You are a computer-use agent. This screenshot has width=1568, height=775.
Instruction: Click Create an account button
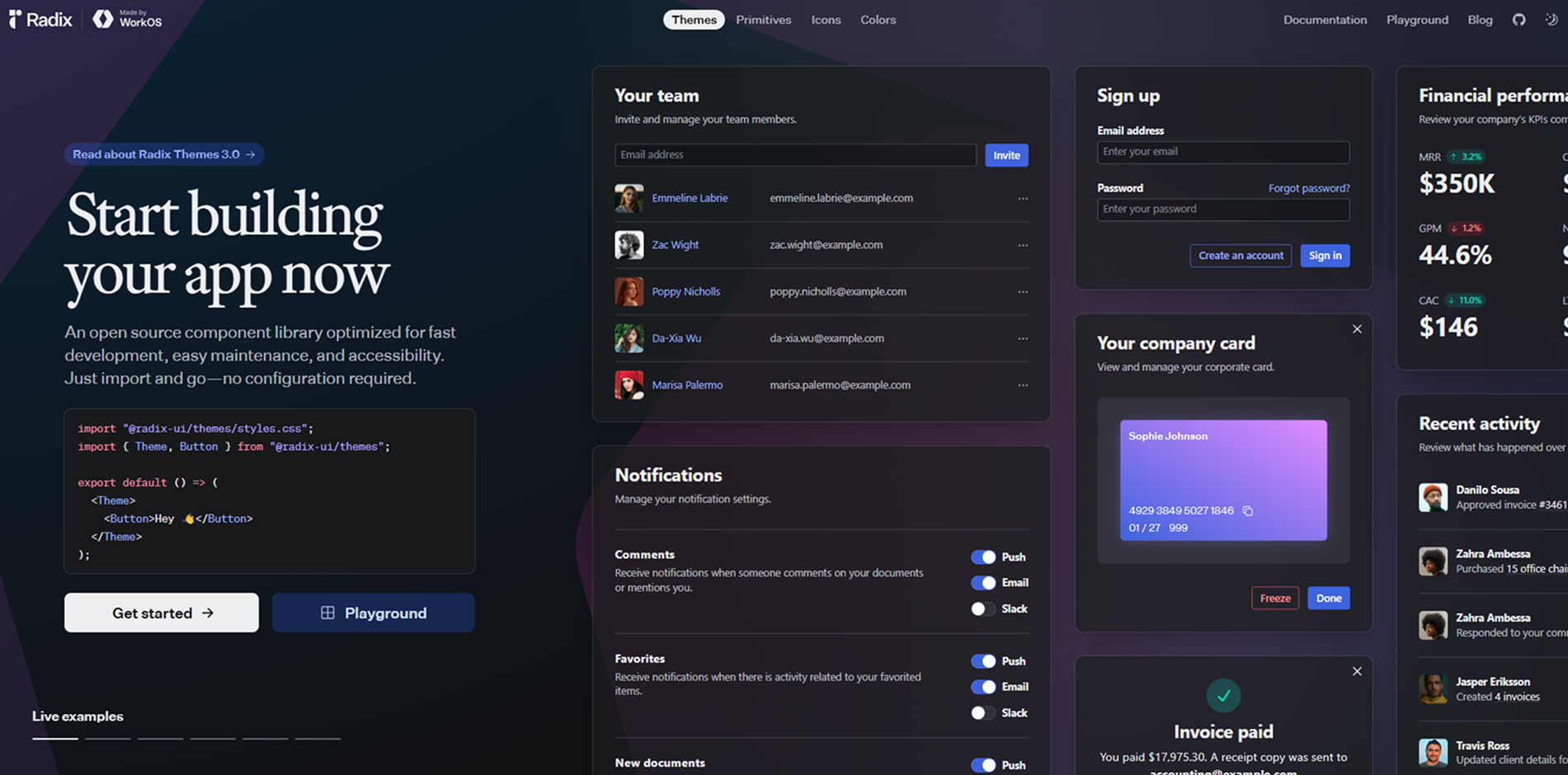[1241, 256]
